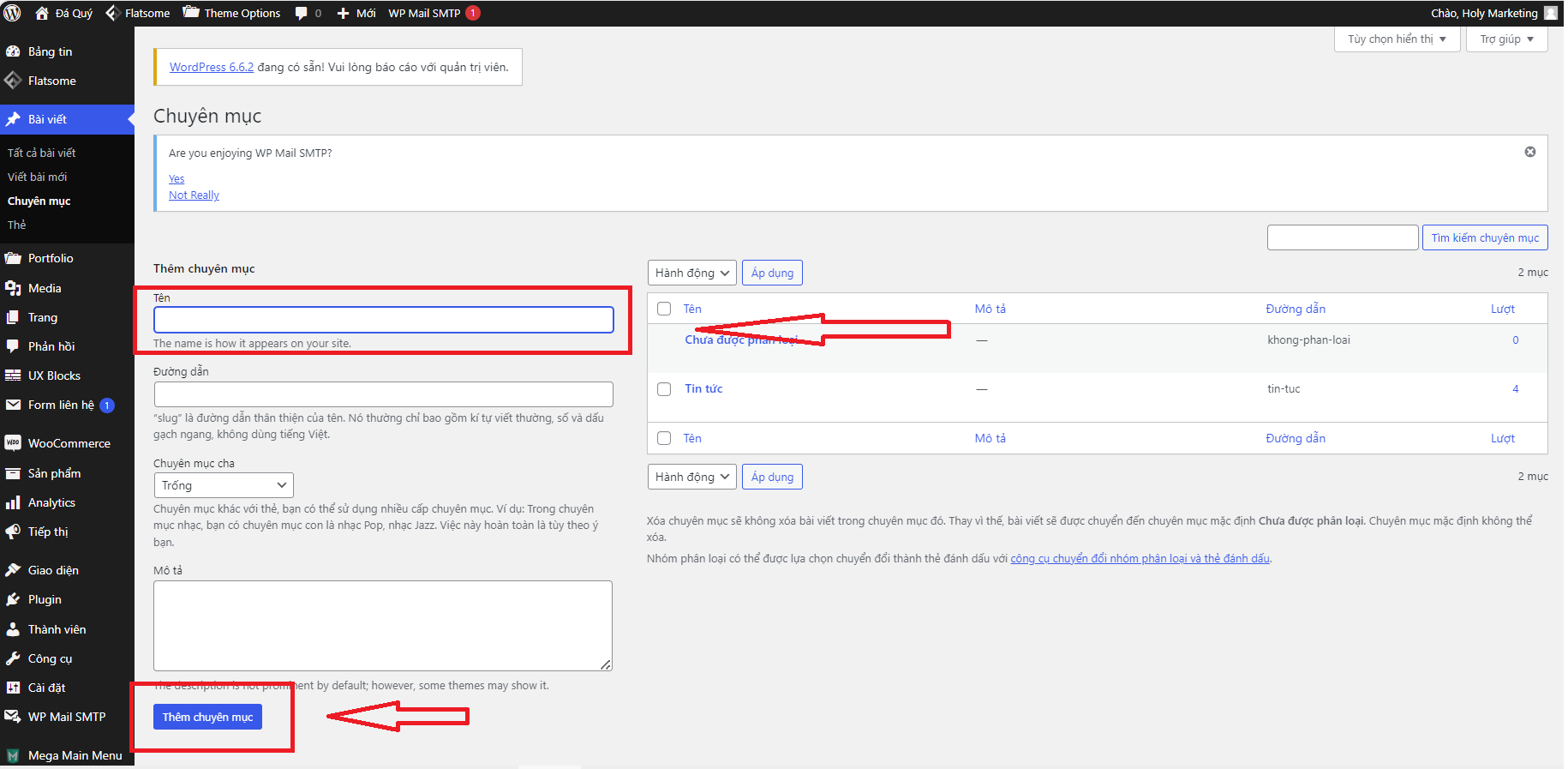Focus the Tên category name input field

point(383,320)
